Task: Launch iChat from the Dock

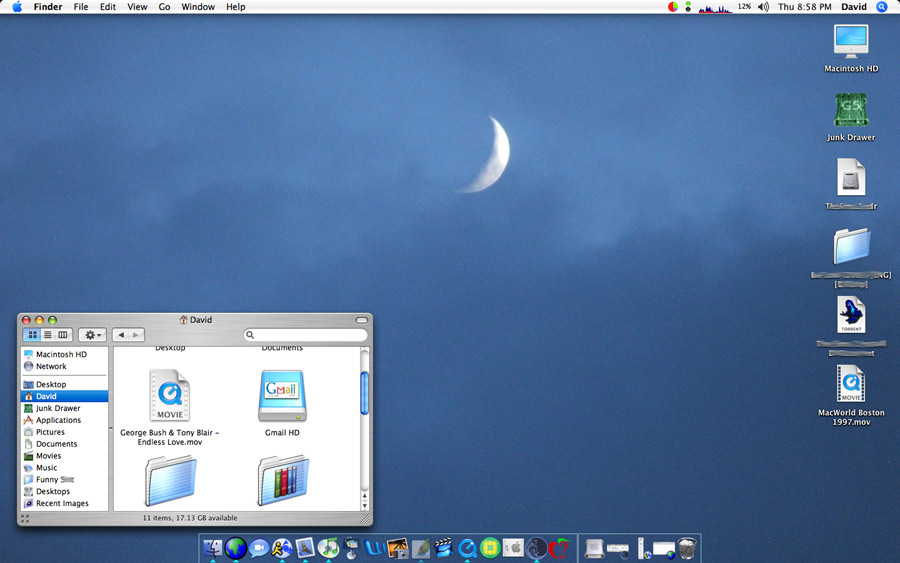Action: (x=259, y=548)
